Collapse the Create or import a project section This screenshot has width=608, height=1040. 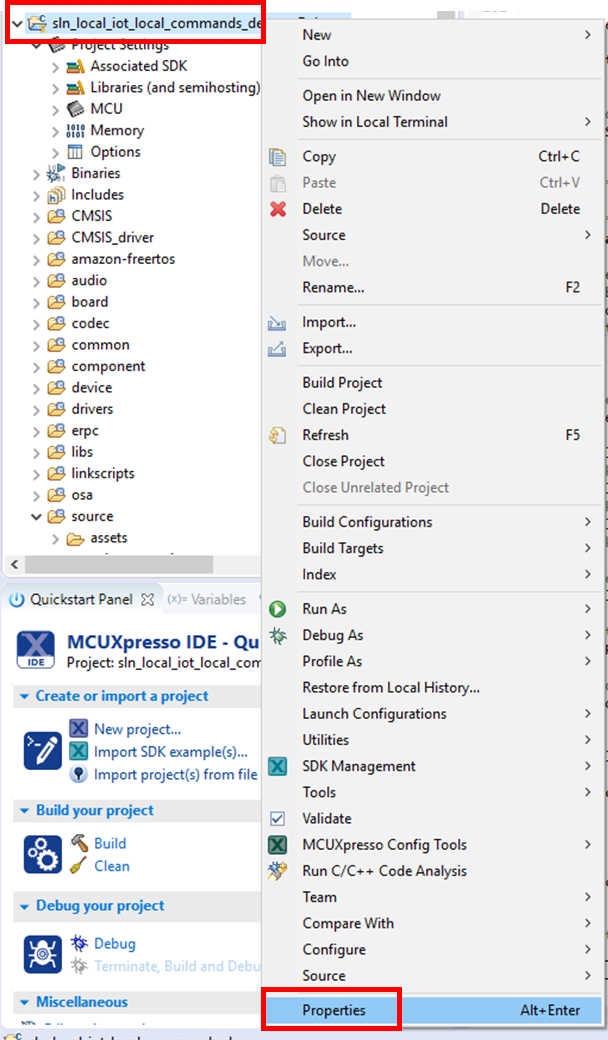point(23,696)
